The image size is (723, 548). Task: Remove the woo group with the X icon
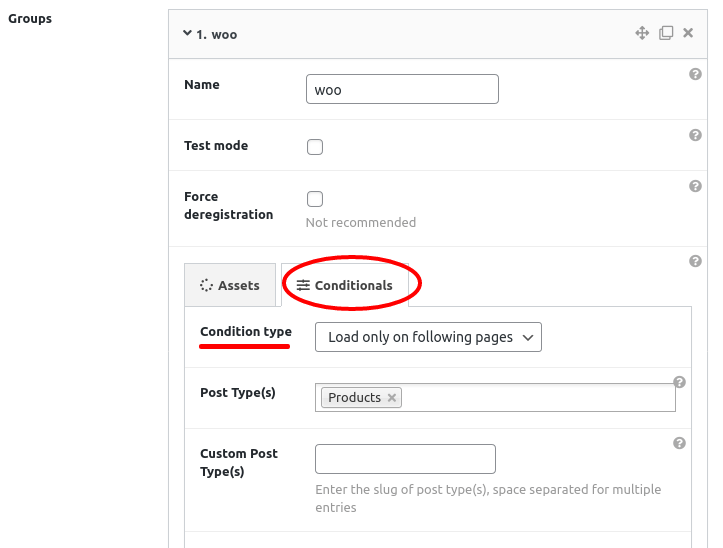coord(688,33)
